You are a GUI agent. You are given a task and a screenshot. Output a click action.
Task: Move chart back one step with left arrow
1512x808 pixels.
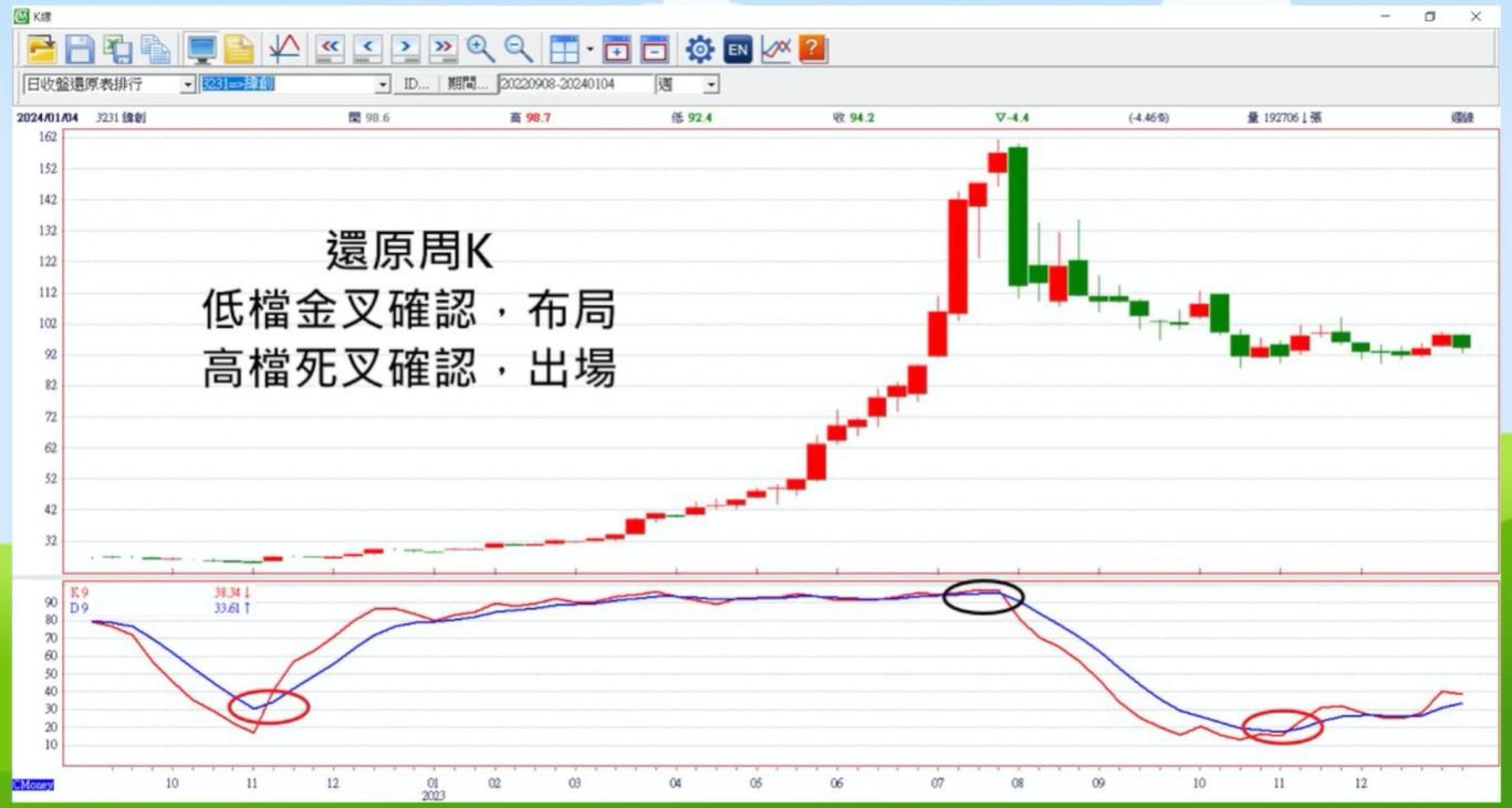[368, 49]
